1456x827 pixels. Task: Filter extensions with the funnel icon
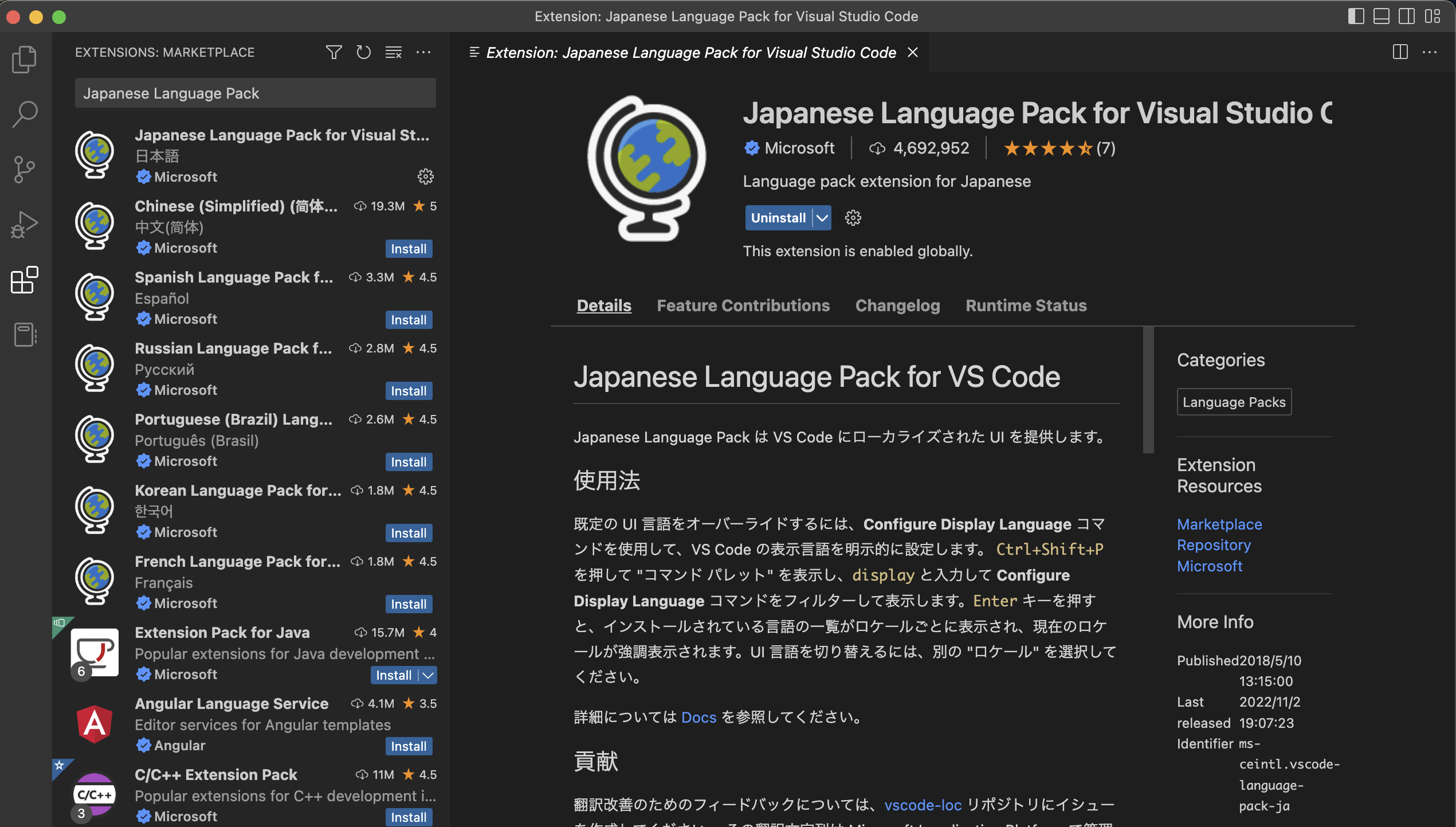[334, 52]
